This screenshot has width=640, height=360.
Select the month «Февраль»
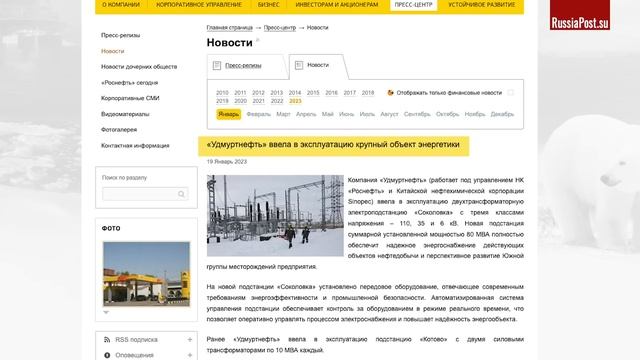pos(259,114)
